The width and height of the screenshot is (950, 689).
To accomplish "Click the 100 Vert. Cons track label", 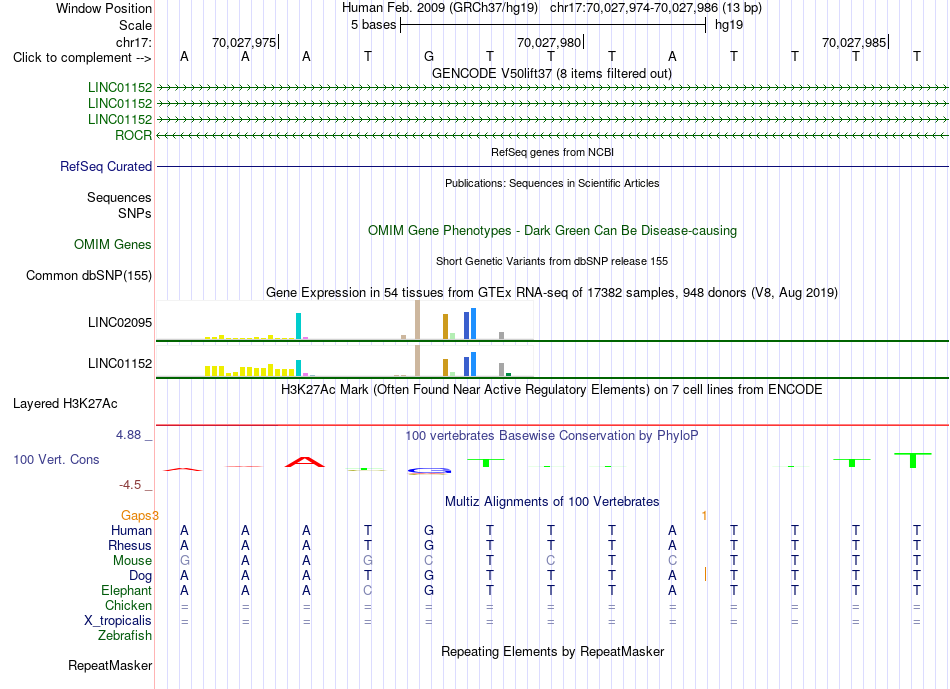I will point(56,459).
